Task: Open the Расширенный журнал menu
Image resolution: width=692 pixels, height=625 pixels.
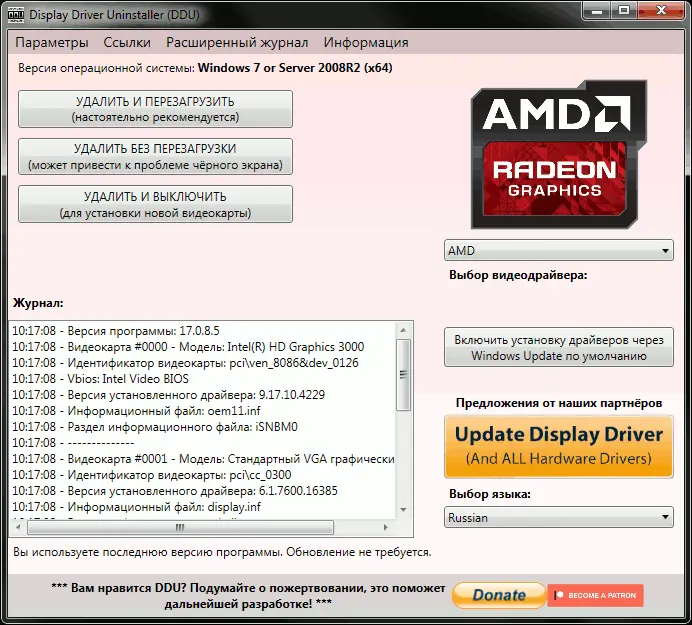Action: click(x=237, y=43)
